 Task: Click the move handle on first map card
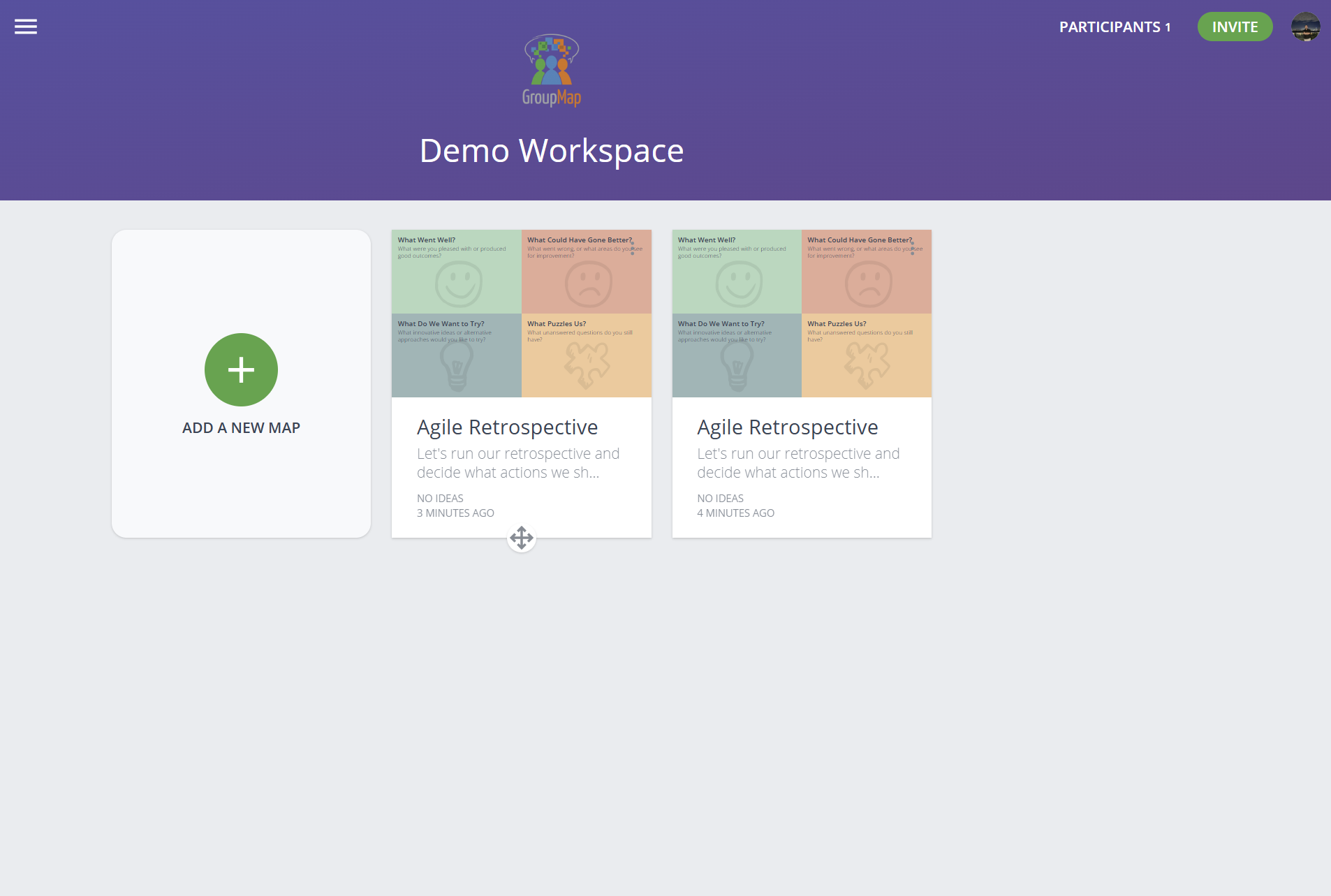[x=522, y=538]
